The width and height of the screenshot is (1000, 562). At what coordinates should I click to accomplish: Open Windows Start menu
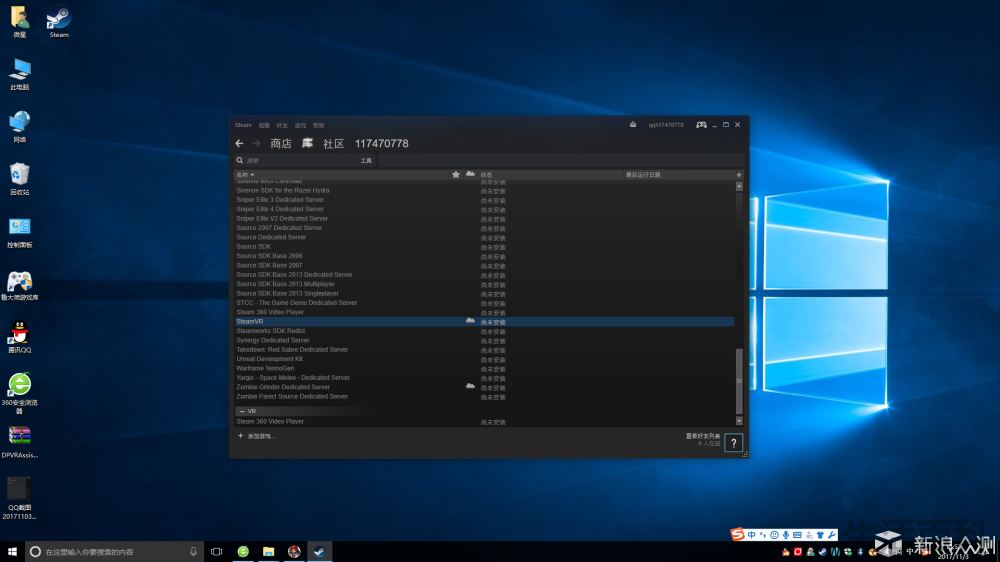(x=12, y=551)
